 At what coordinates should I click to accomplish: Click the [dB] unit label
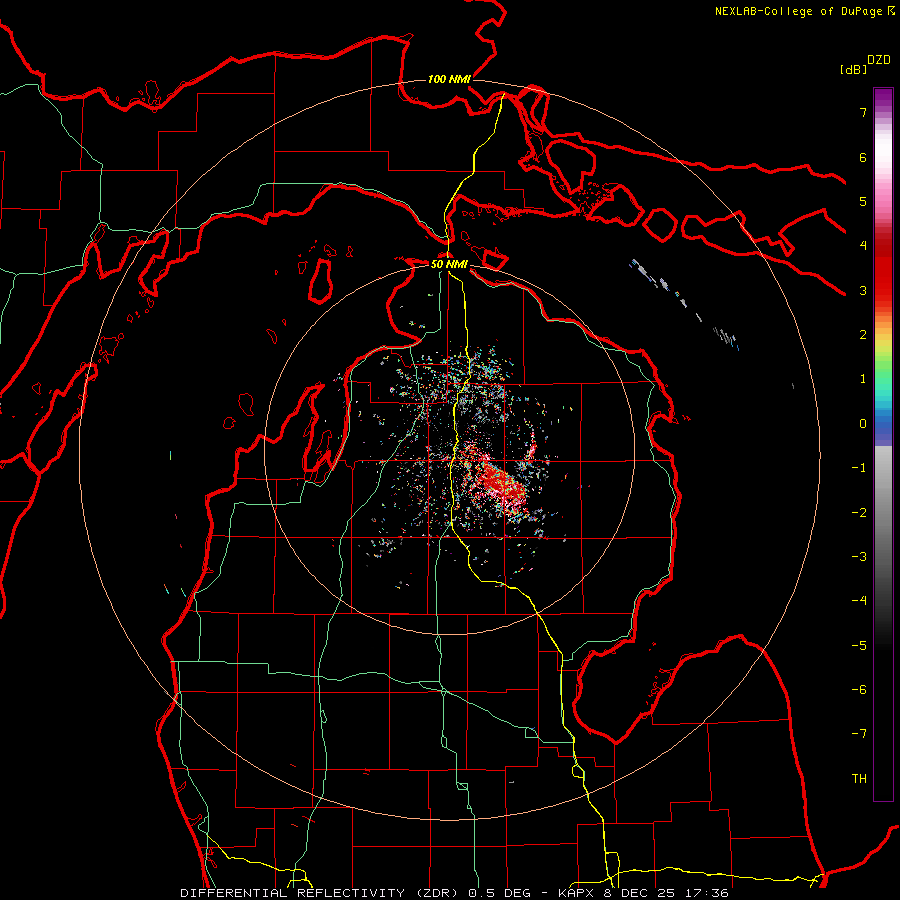coord(853,69)
